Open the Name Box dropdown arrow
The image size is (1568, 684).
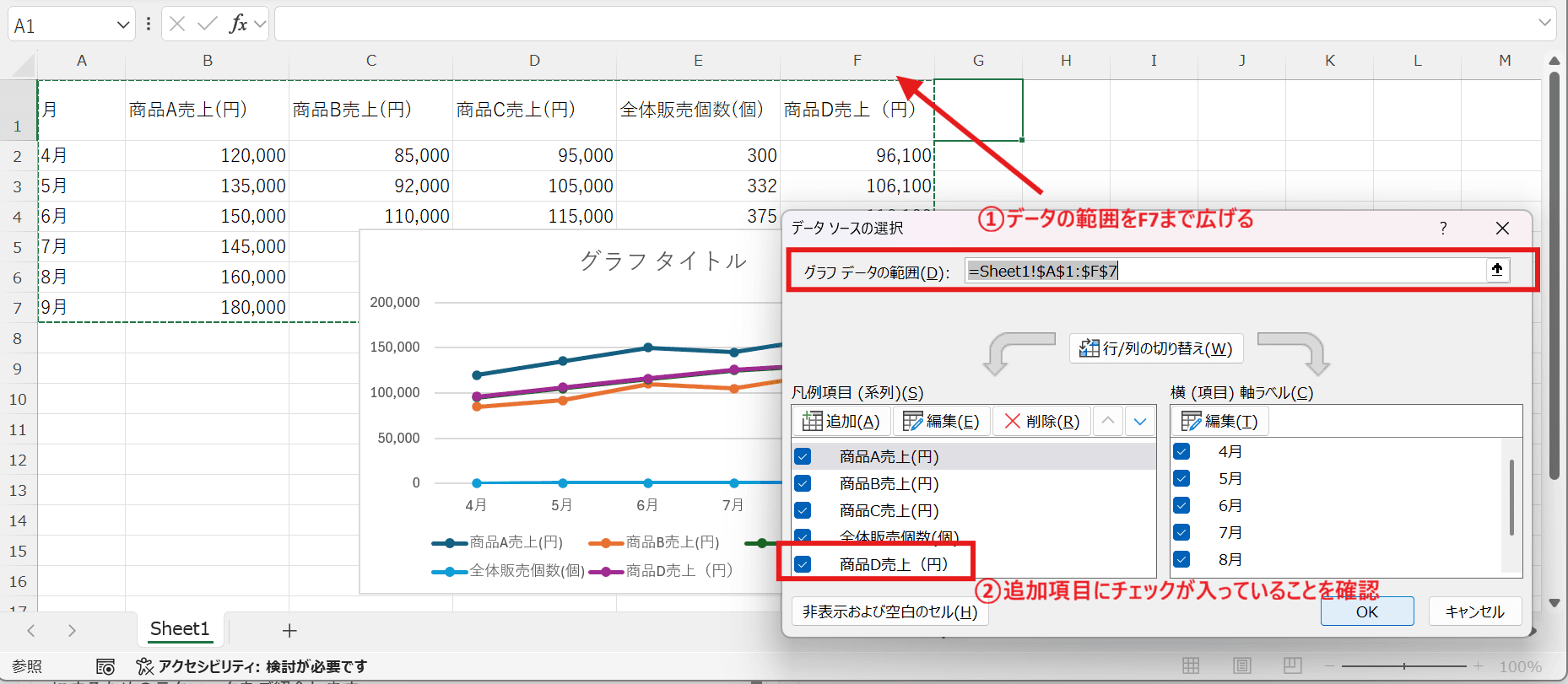[x=123, y=25]
